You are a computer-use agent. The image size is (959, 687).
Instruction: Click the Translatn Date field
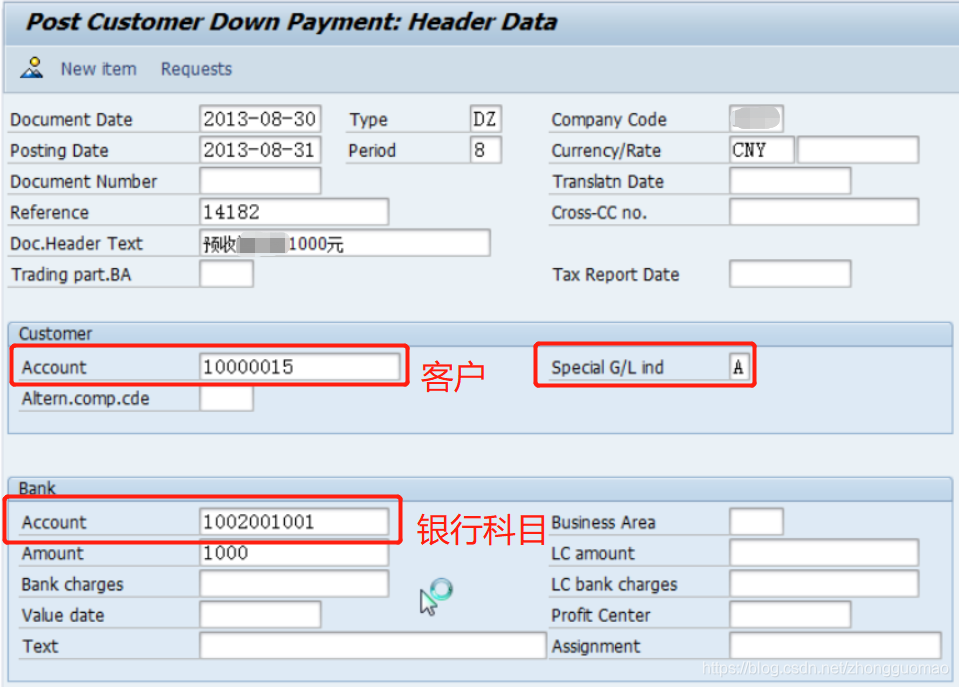[x=790, y=181]
